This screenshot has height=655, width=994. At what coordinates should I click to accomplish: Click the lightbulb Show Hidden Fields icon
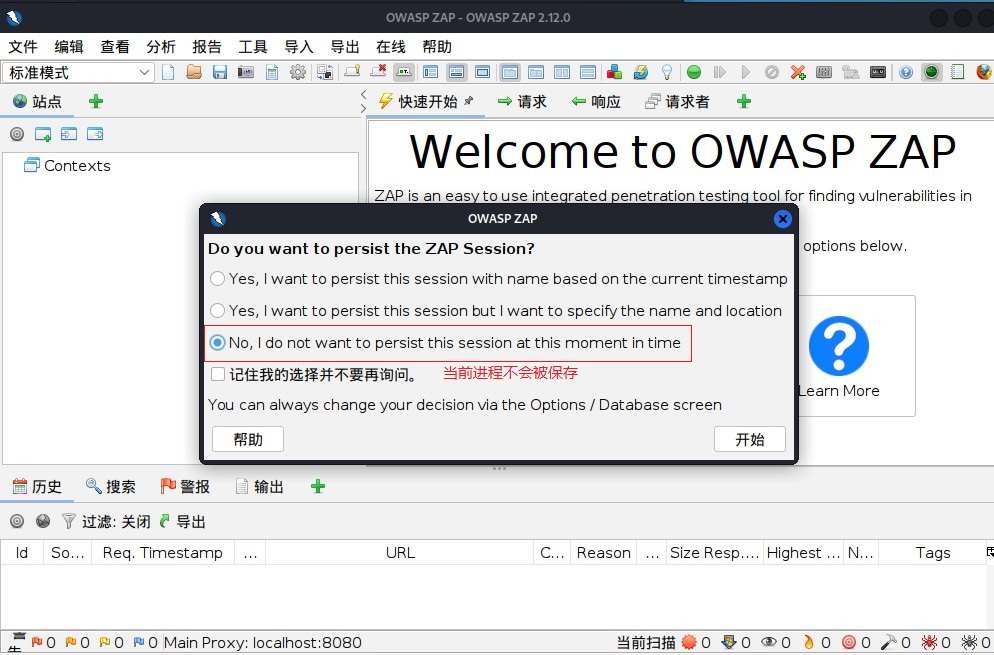tap(666, 72)
